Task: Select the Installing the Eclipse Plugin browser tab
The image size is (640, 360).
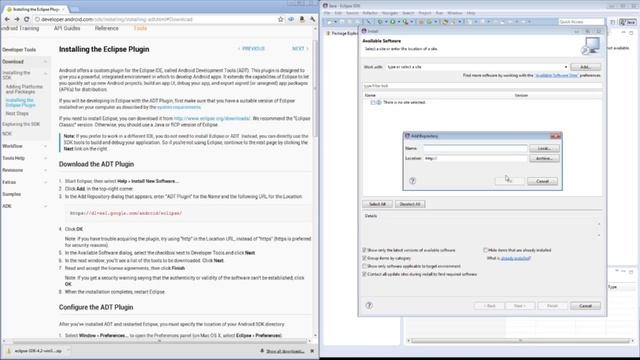Action: (x=36, y=9)
